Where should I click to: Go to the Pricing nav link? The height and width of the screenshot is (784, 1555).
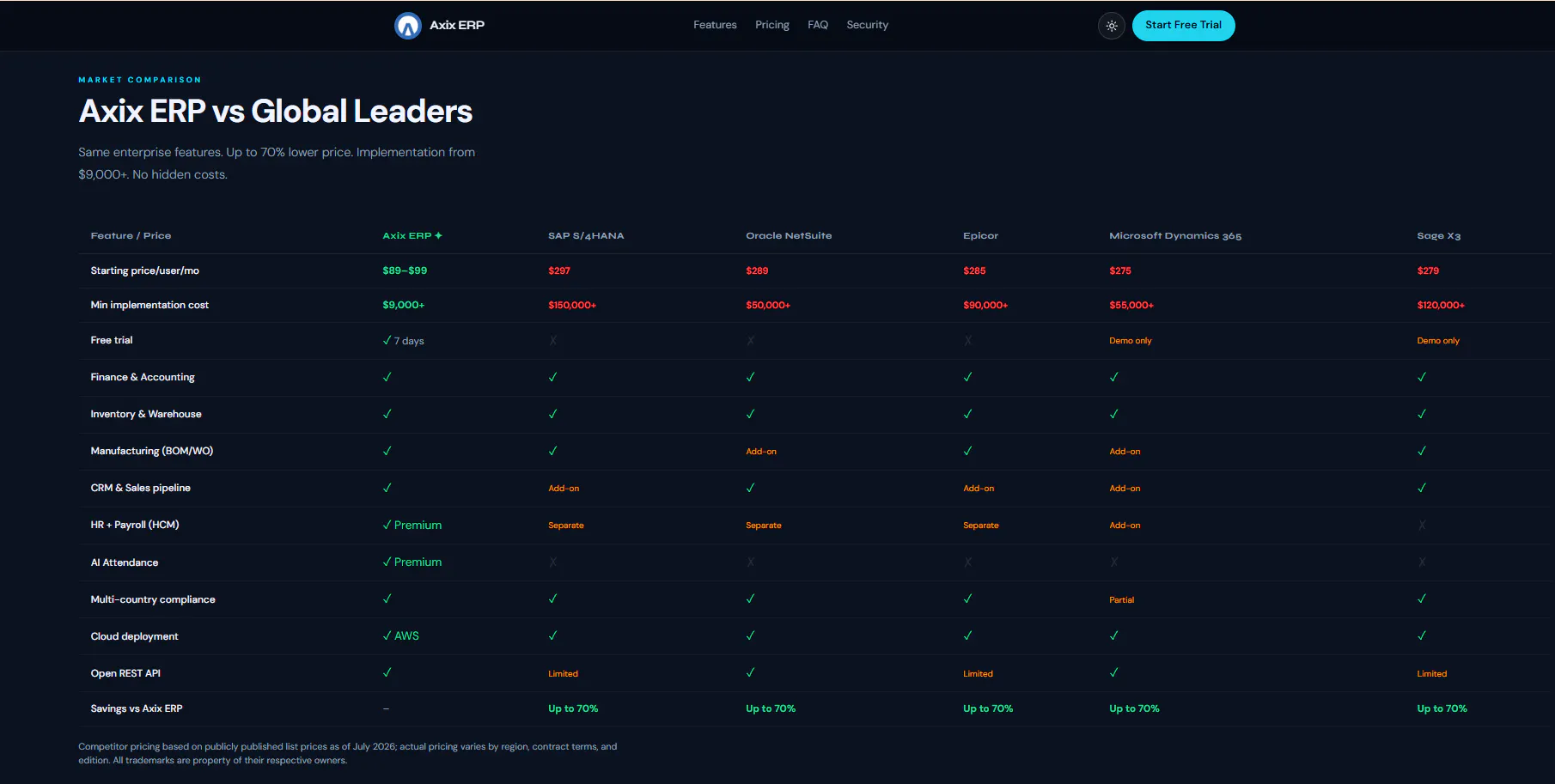(x=772, y=25)
